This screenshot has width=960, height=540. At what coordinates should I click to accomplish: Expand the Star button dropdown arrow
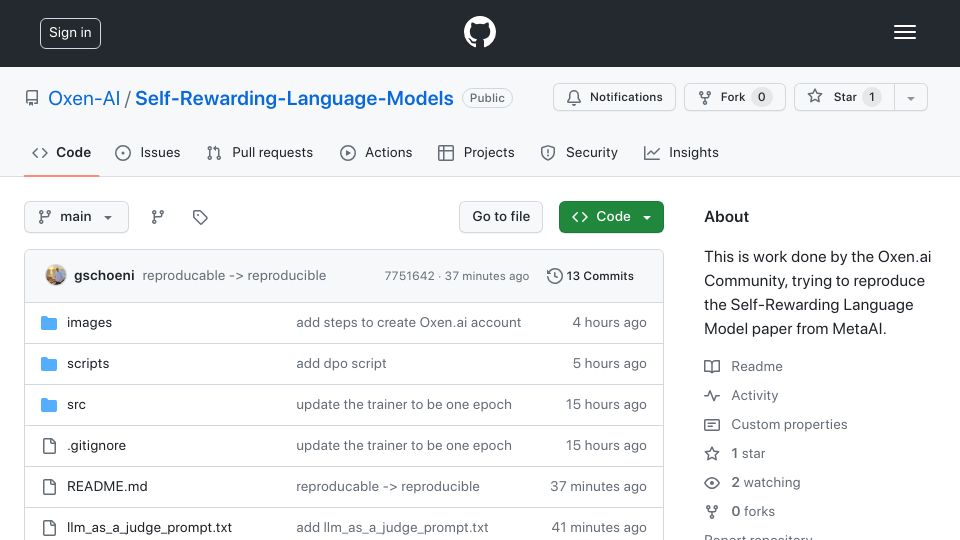click(910, 97)
